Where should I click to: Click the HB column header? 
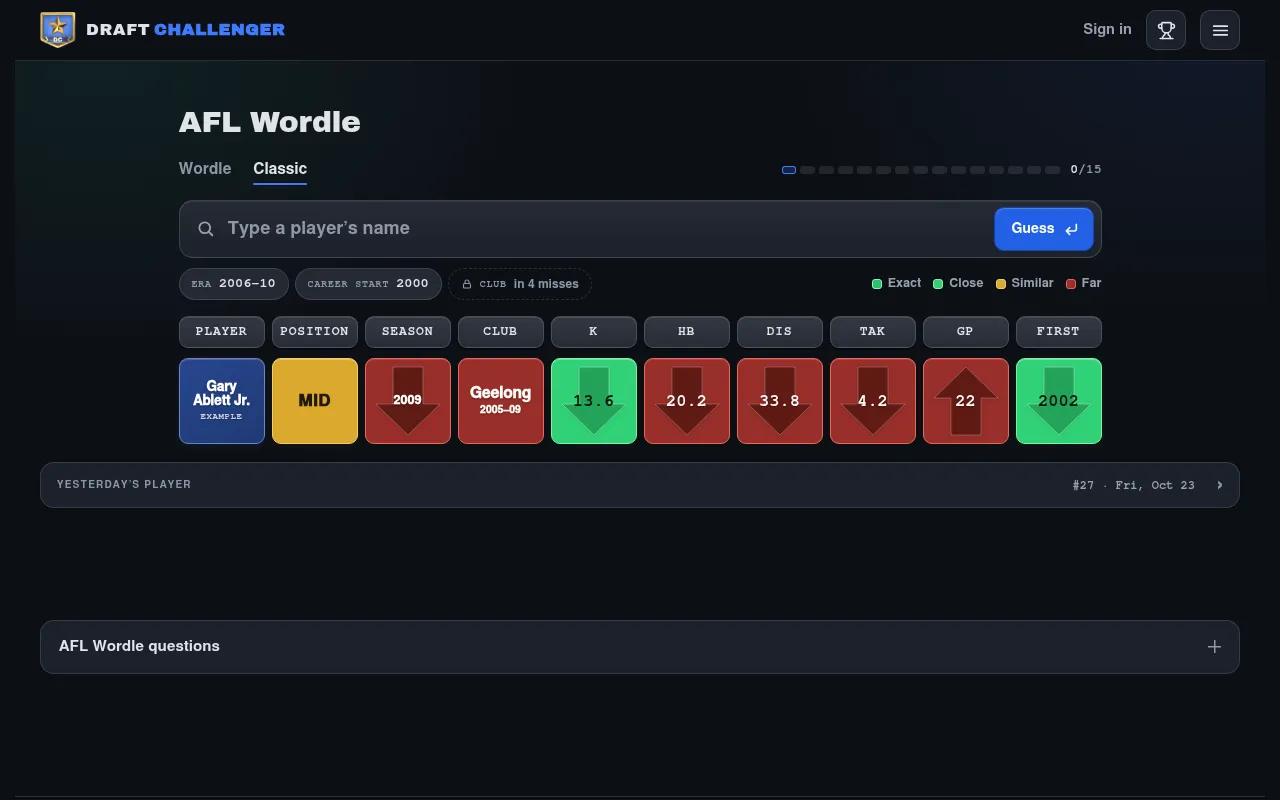click(x=687, y=332)
